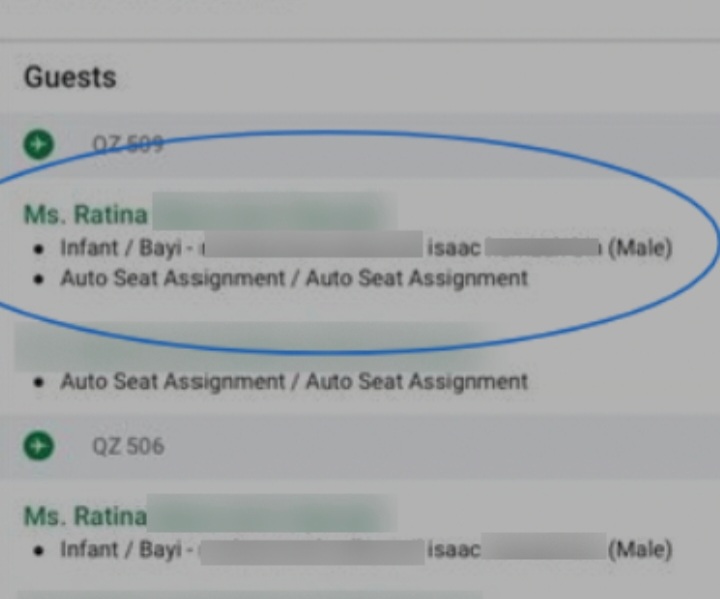The width and height of the screenshot is (720, 599).
Task: Open Ms. Ratina guest name under QZ 509
Action: pyautogui.click(x=85, y=214)
